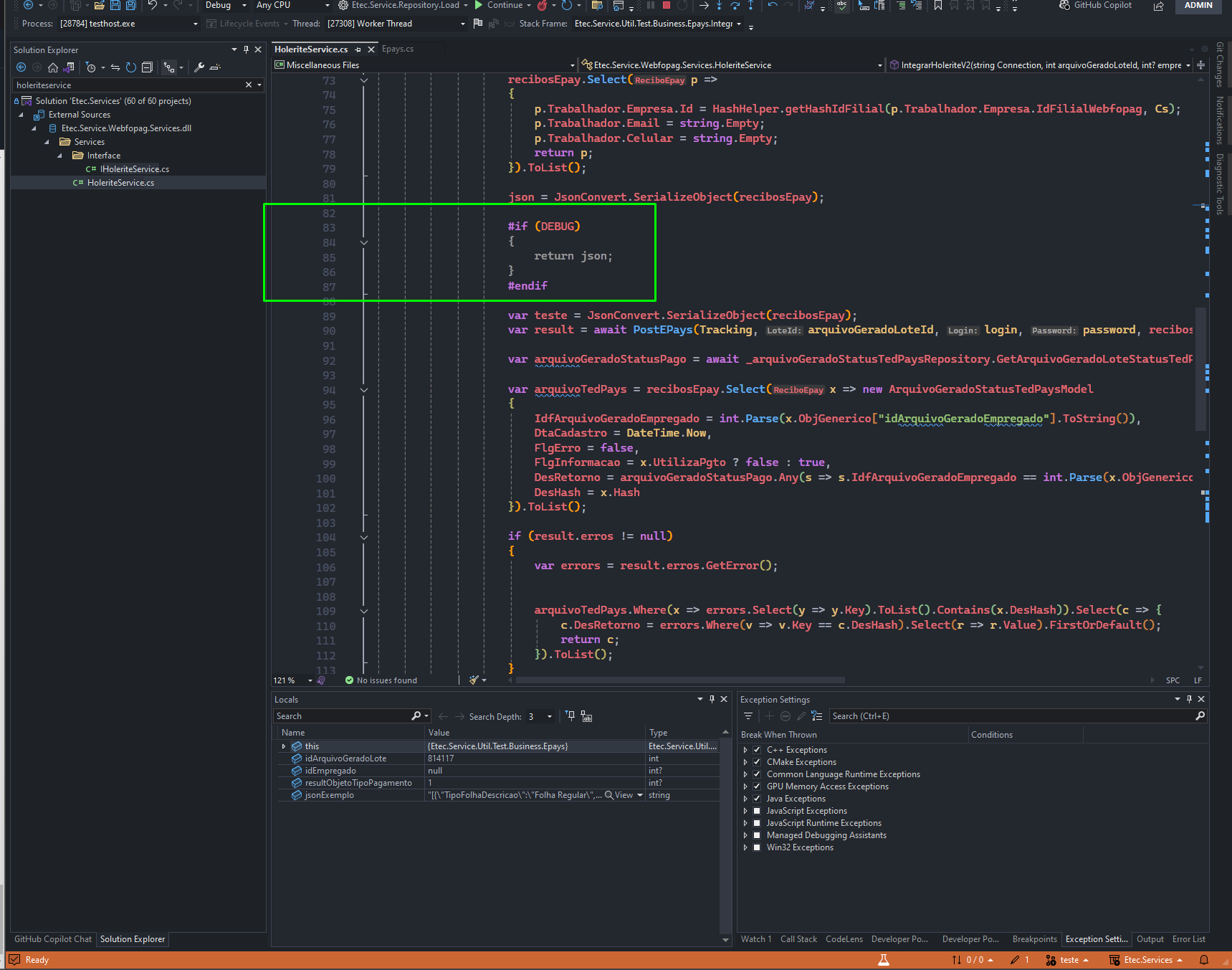The image size is (1232, 970).
Task: Click Solution Explorer Home icon
Action: click(x=53, y=67)
